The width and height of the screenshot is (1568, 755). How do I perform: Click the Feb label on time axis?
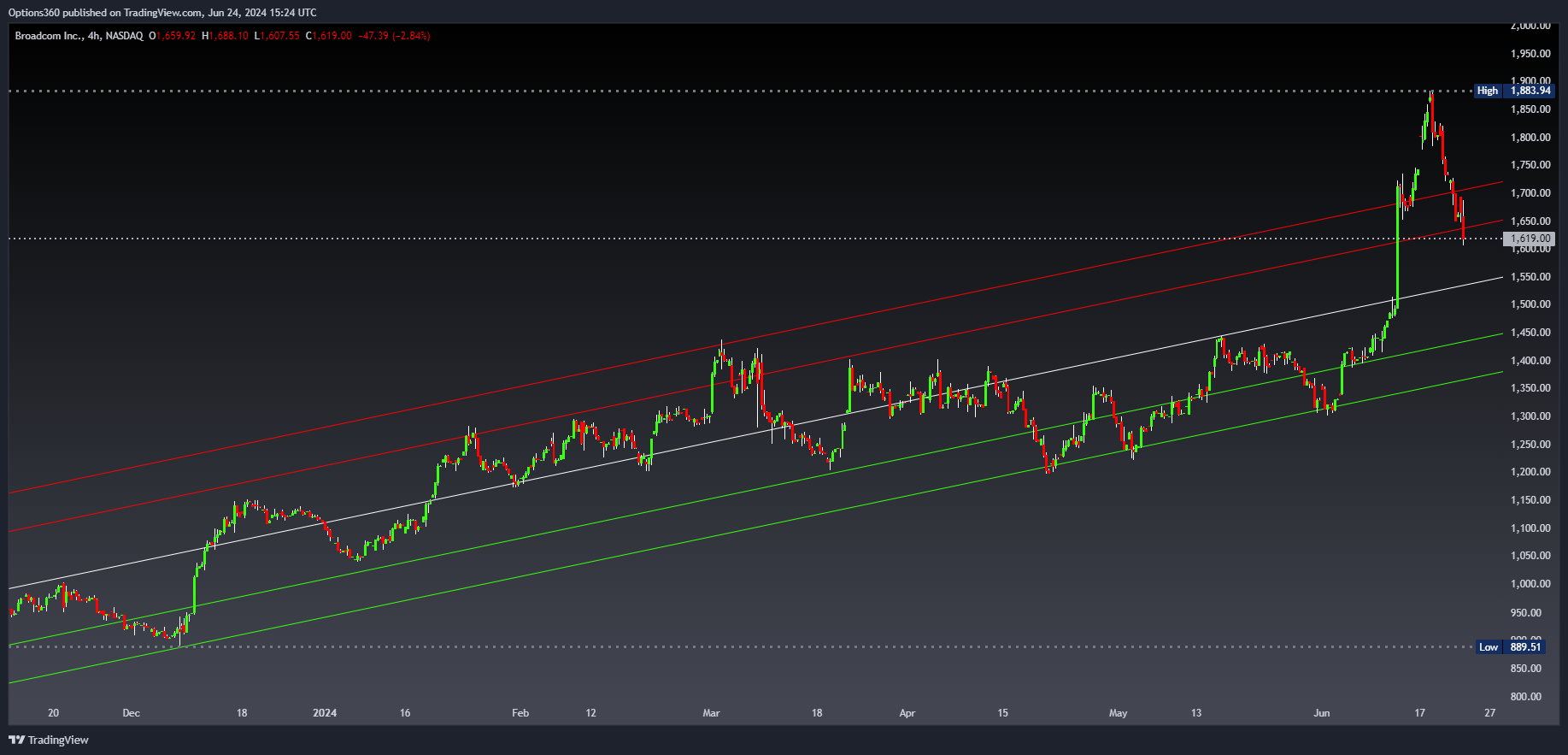[520, 713]
